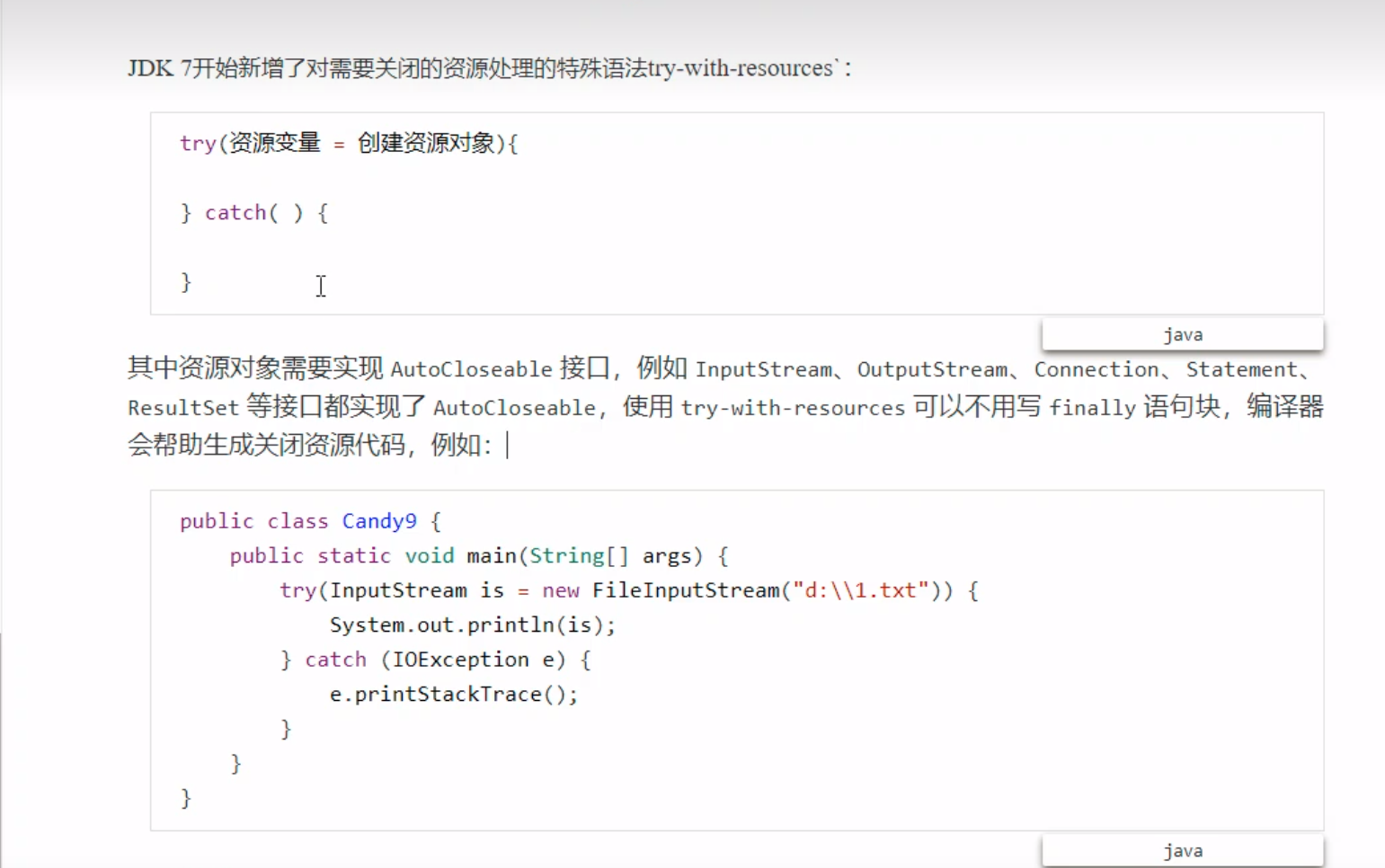Click the heading text 'JDK 7开始新增了...try-with-resources'
The width and height of the screenshot is (1385, 868).
[x=488, y=68]
